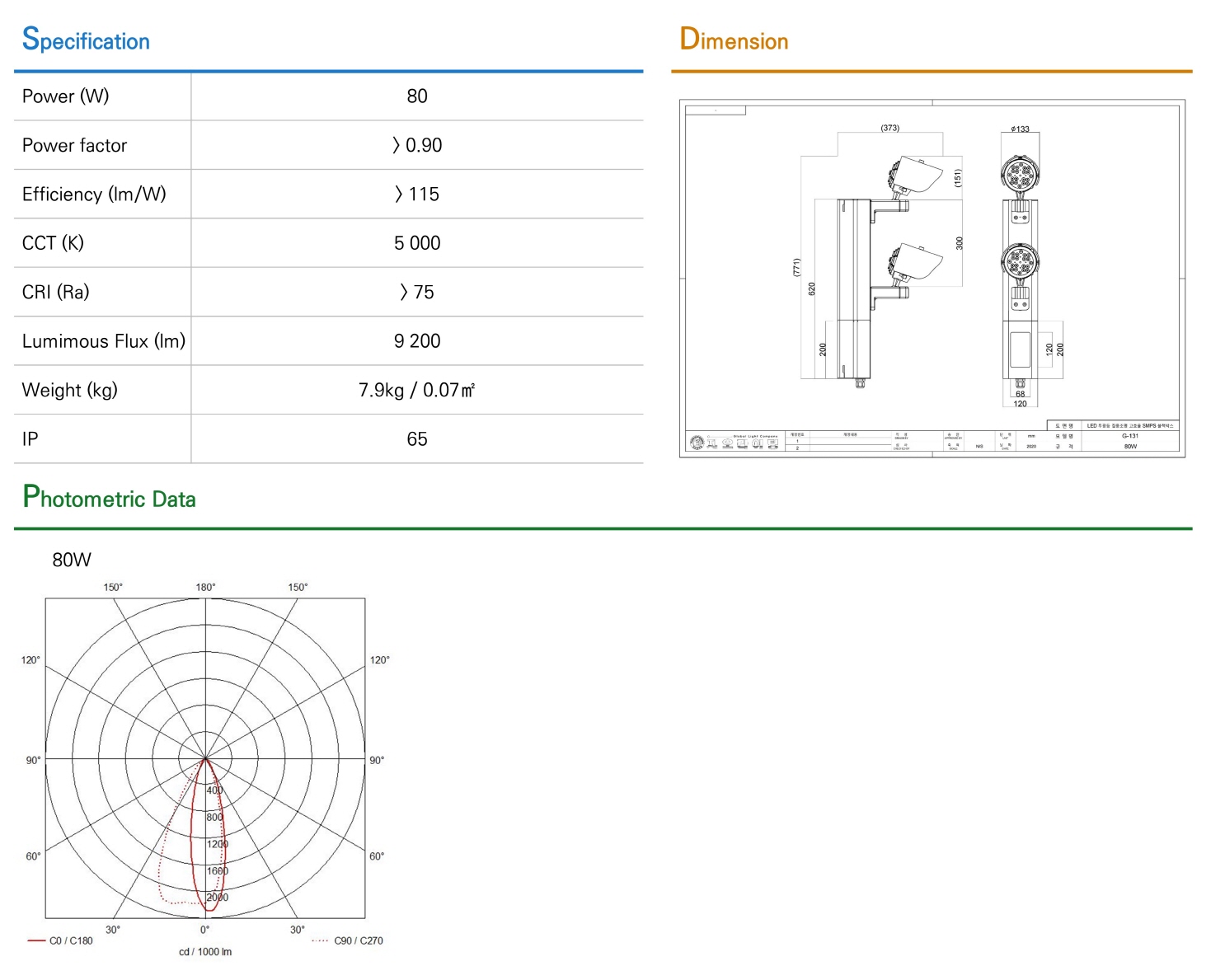Click the IP rating value 65
This screenshot has height=980, width=1225.
point(417,439)
